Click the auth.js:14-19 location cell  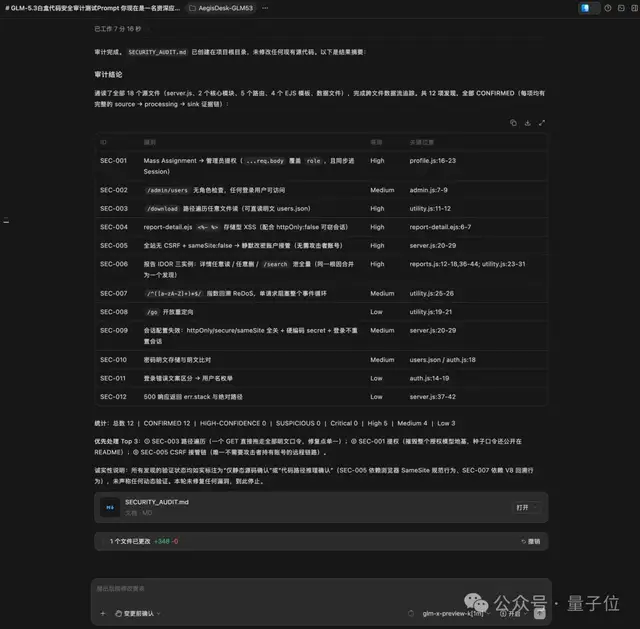click(x=429, y=378)
